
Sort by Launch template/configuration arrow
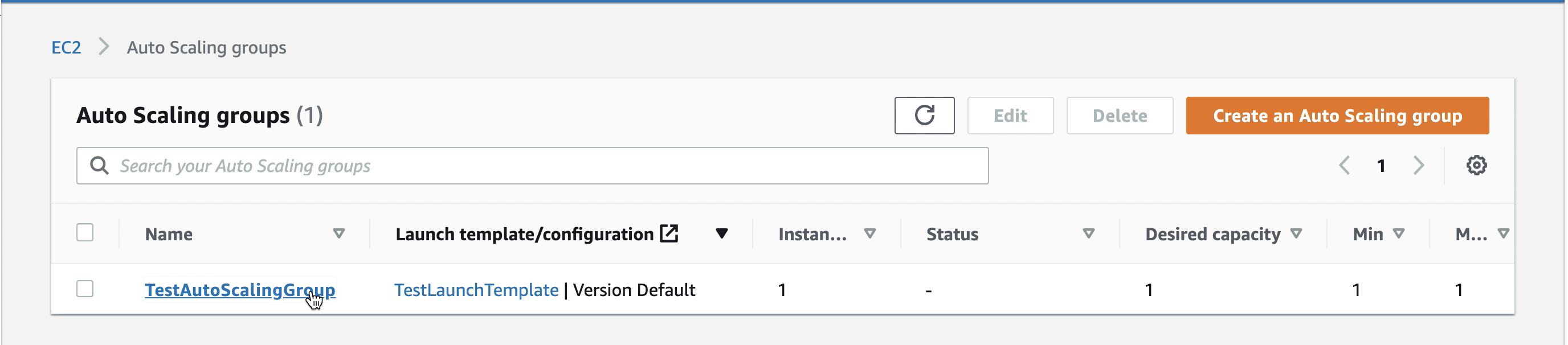pyautogui.click(x=722, y=233)
